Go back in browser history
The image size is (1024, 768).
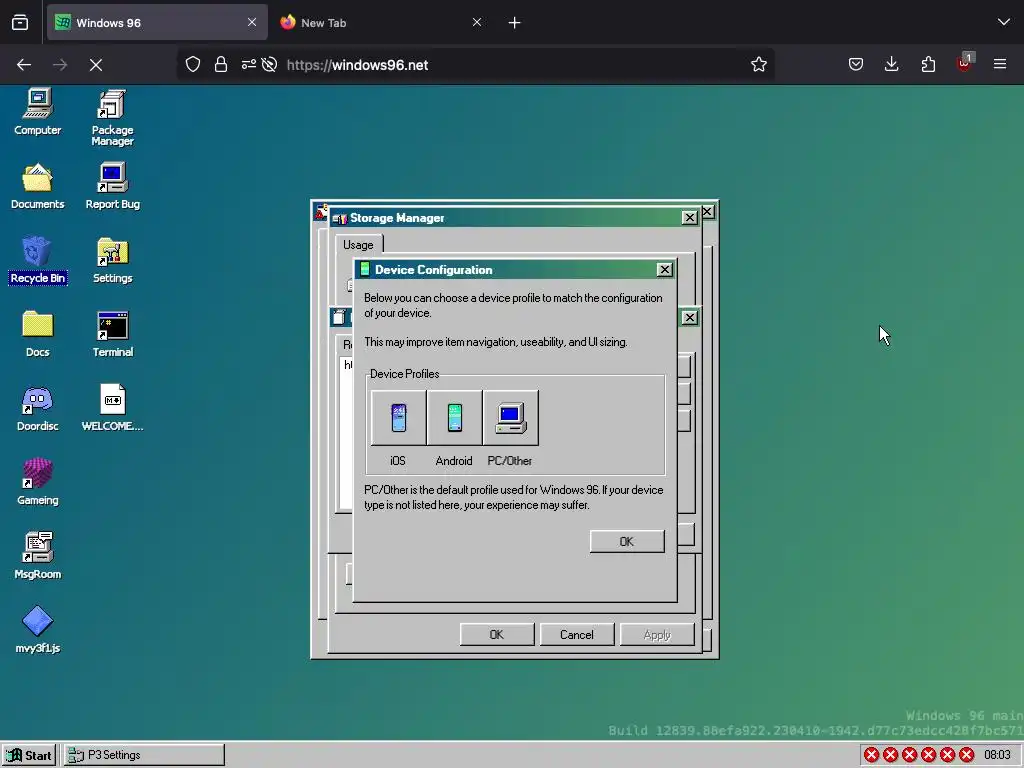click(x=24, y=65)
